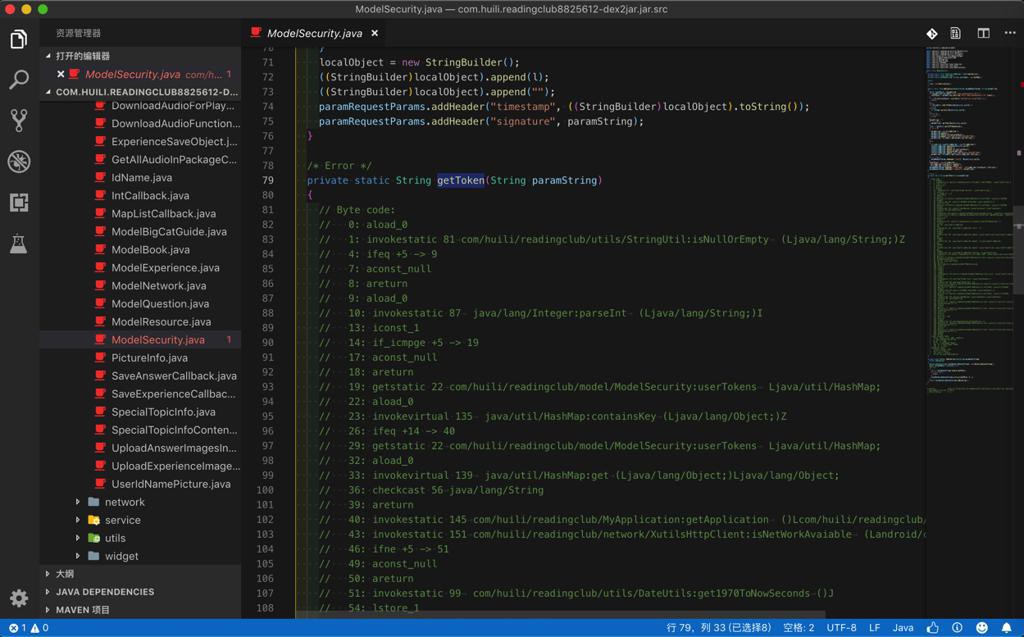The image size is (1024, 637).
Task: Open the Manage gear menu
Action: [x=19, y=598]
